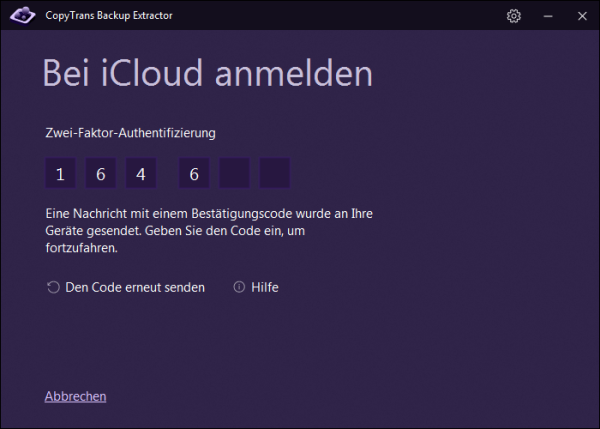Screen dimensions: 600x429
Task: Select the third code box containing 4
Action: 141,174
